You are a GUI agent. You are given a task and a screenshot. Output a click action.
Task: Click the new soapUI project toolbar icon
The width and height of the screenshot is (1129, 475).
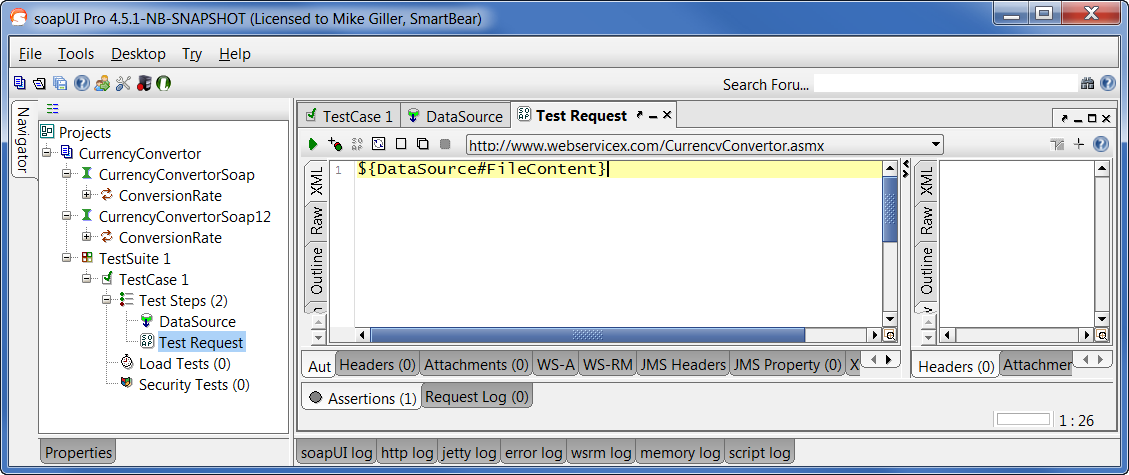19,83
